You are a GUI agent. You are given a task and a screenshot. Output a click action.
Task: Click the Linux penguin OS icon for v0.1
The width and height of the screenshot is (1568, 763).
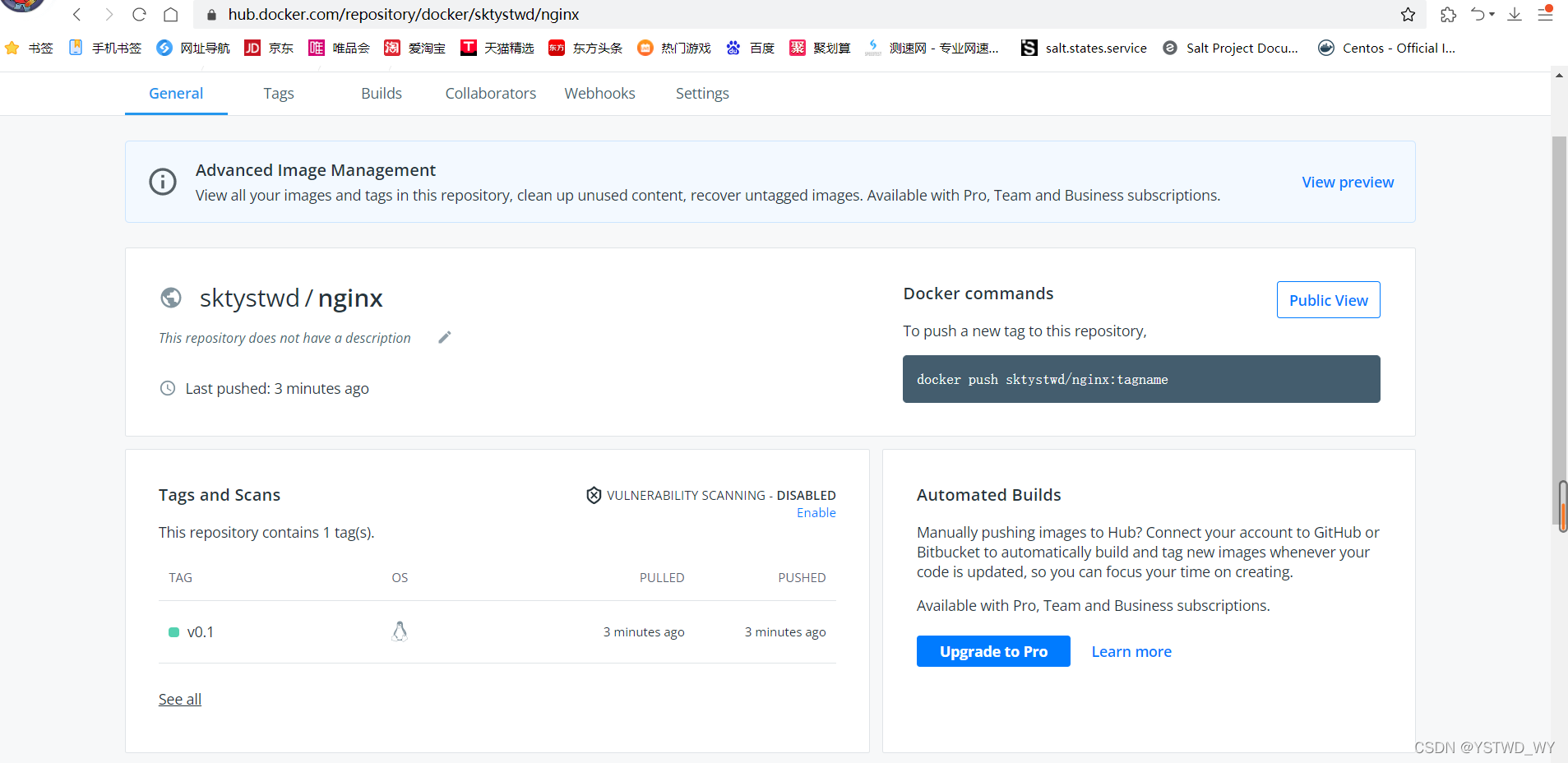click(x=400, y=631)
